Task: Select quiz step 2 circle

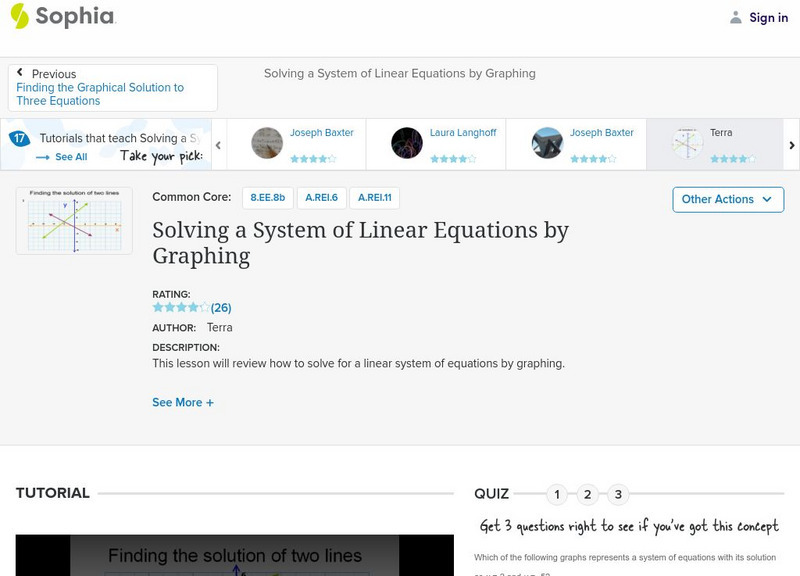Action: tap(587, 492)
